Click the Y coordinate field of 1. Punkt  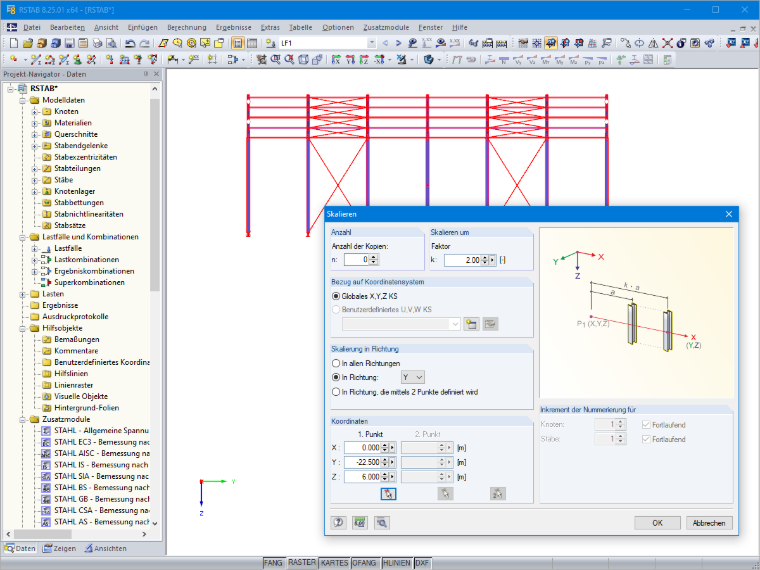coord(363,462)
